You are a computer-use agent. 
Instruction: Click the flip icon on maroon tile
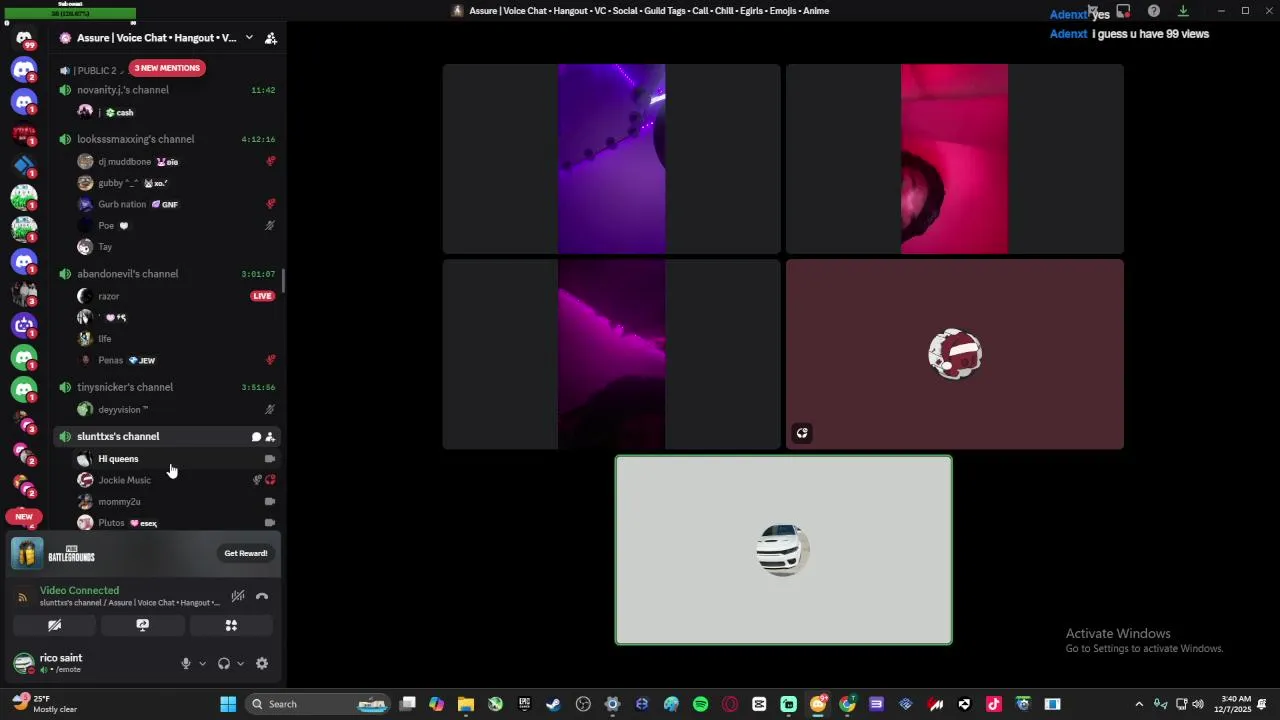coord(802,433)
